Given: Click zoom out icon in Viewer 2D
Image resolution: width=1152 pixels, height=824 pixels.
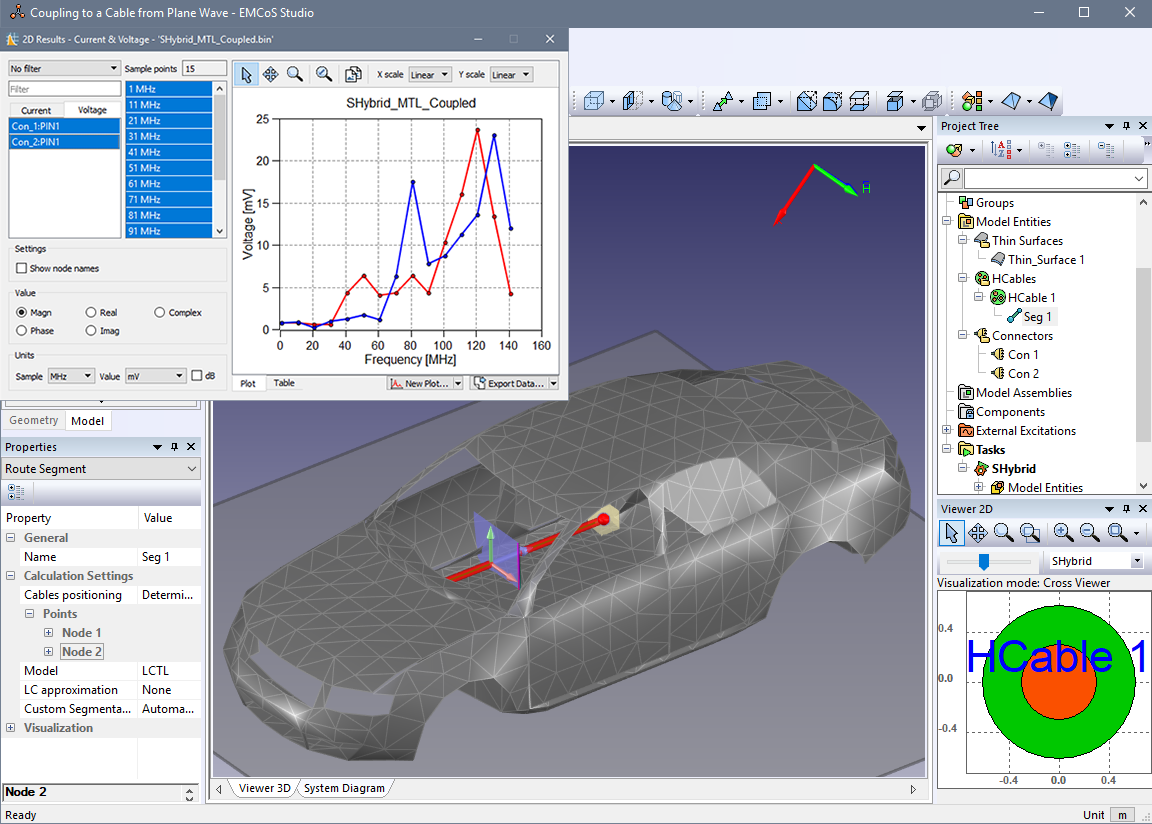Looking at the screenshot, I should click(x=1089, y=533).
